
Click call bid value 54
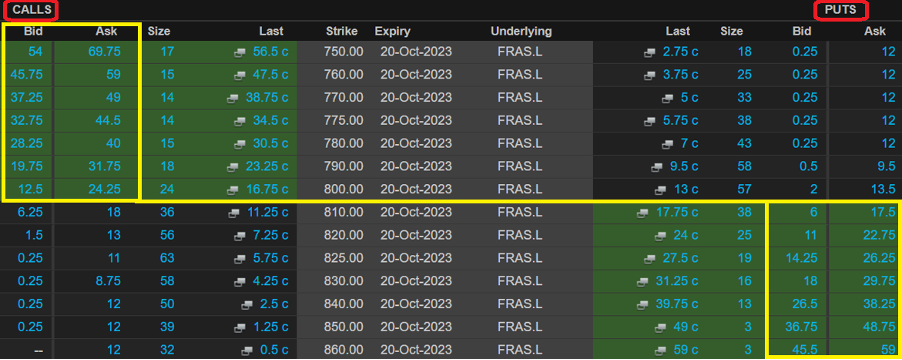35,52
